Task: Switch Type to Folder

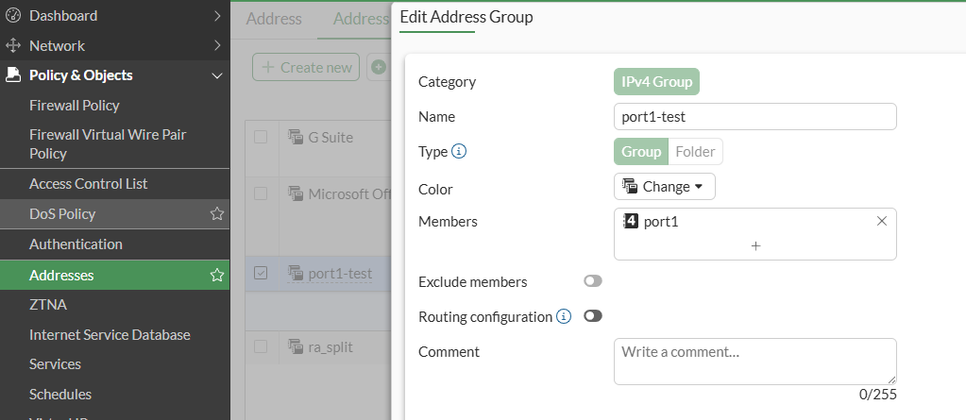Action: click(x=695, y=152)
